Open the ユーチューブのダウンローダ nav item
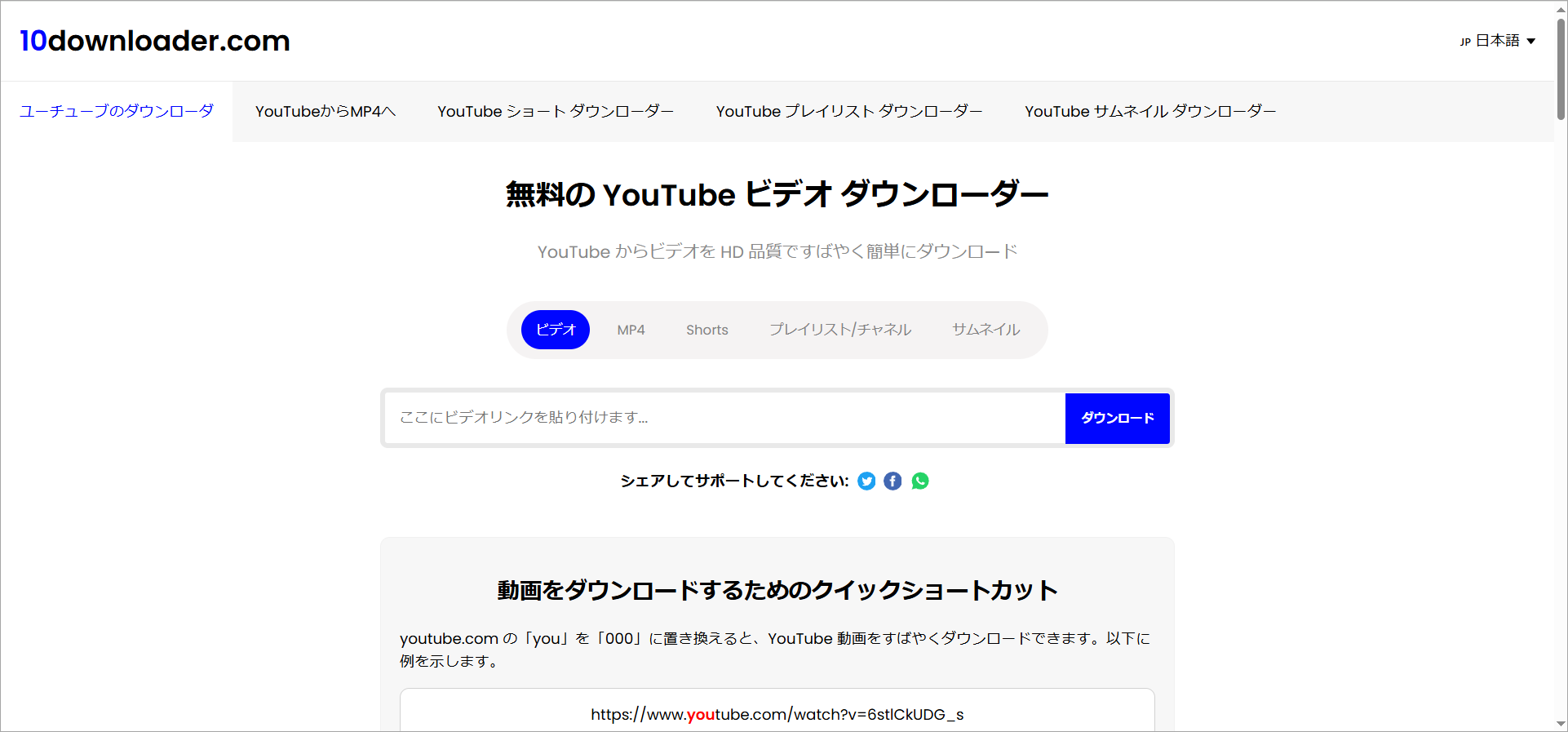This screenshot has width=1568, height=732. 117,111
